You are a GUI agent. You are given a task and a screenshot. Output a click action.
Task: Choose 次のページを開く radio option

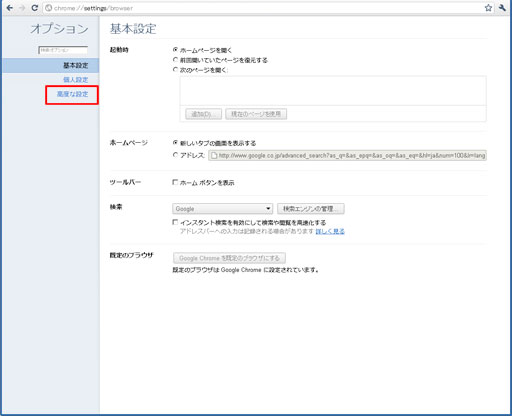point(175,70)
